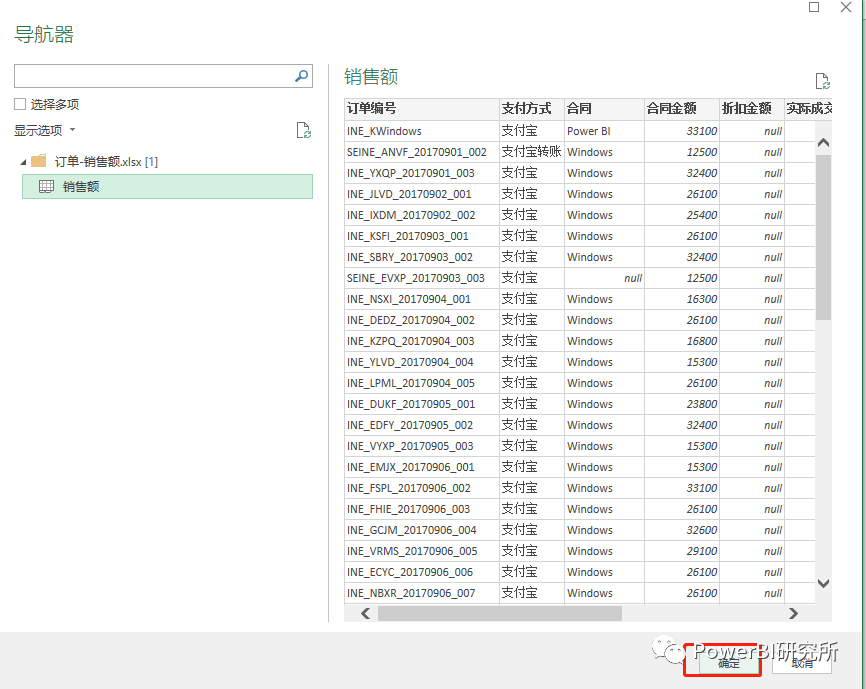Click the 29100 contract amount cell
This screenshot has height=689, width=866.
point(682,550)
